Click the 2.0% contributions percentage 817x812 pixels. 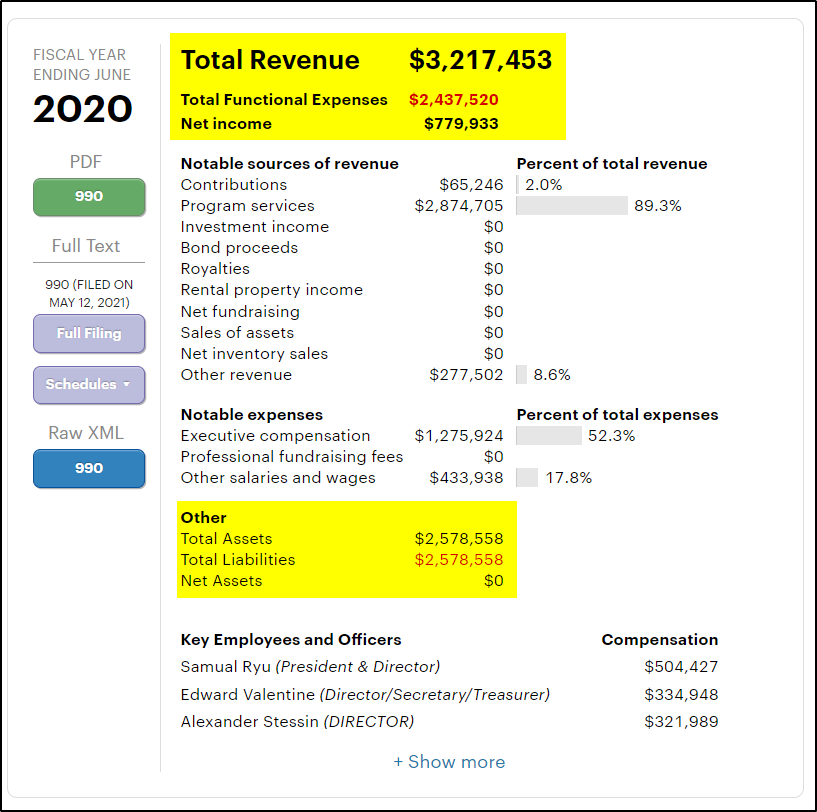pyautogui.click(x=543, y=184)
